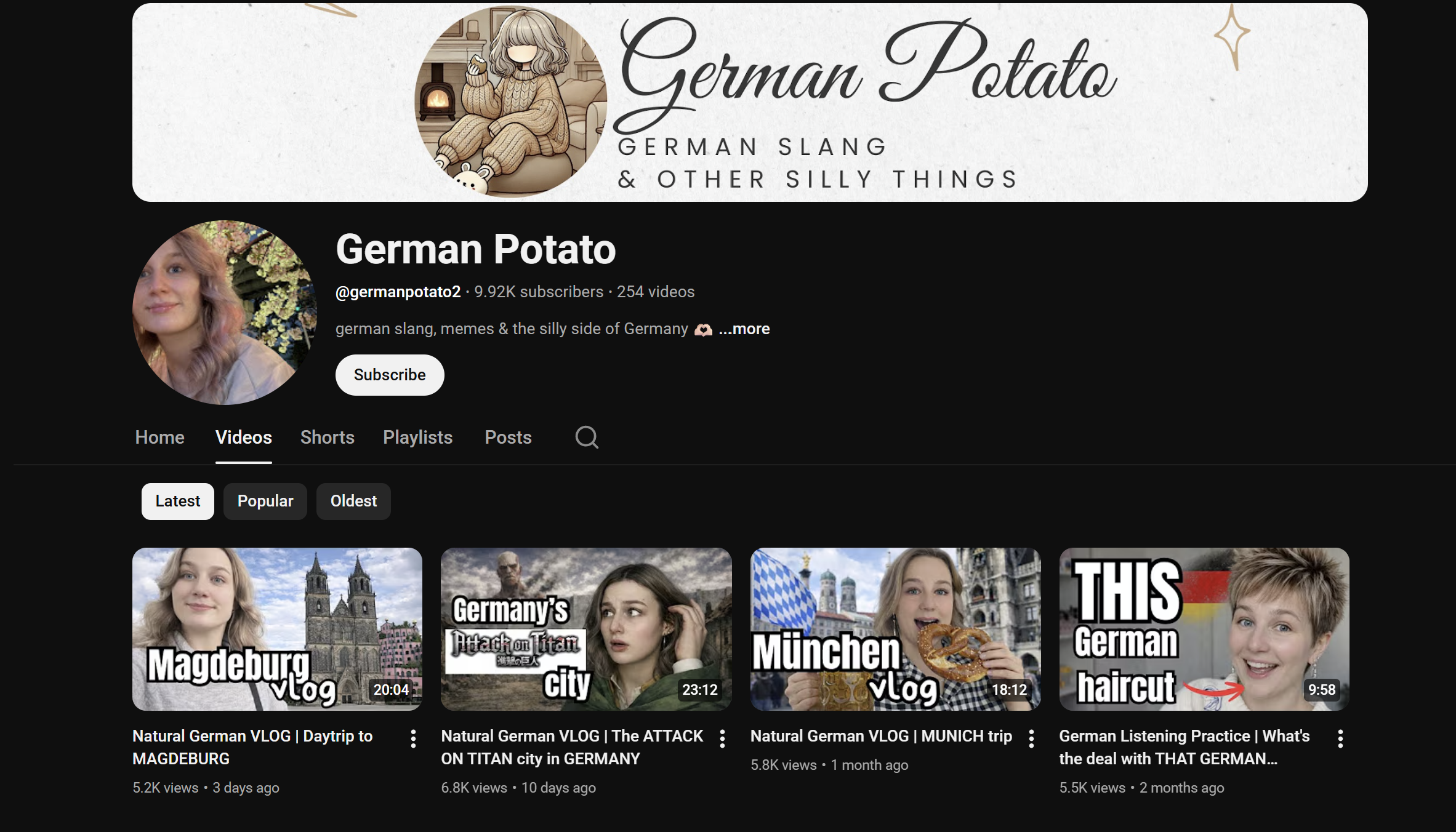
Task: Open three-dot menu for Attack on Titan video
Action: click(722, 738)
